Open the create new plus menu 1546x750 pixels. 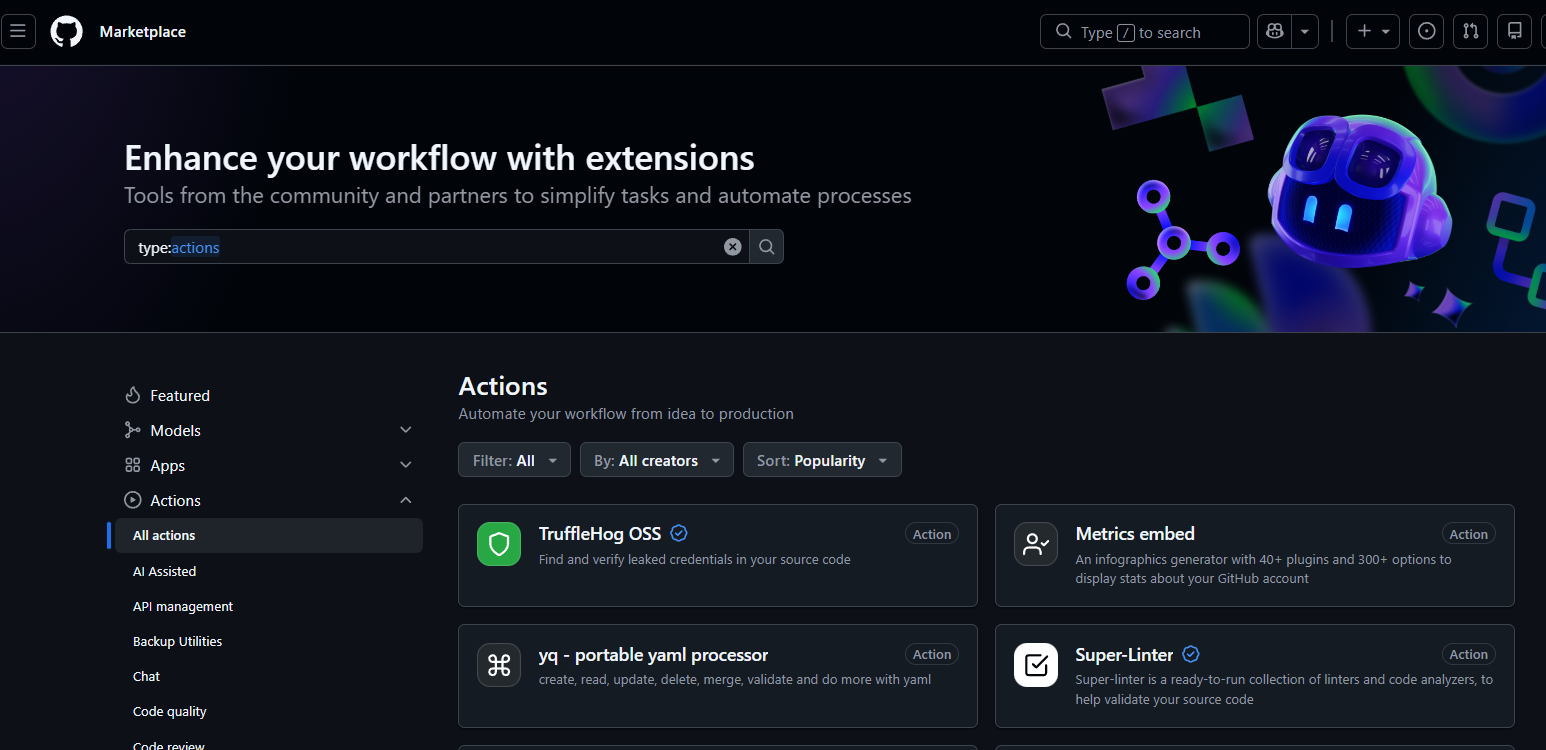point(1373,32)
